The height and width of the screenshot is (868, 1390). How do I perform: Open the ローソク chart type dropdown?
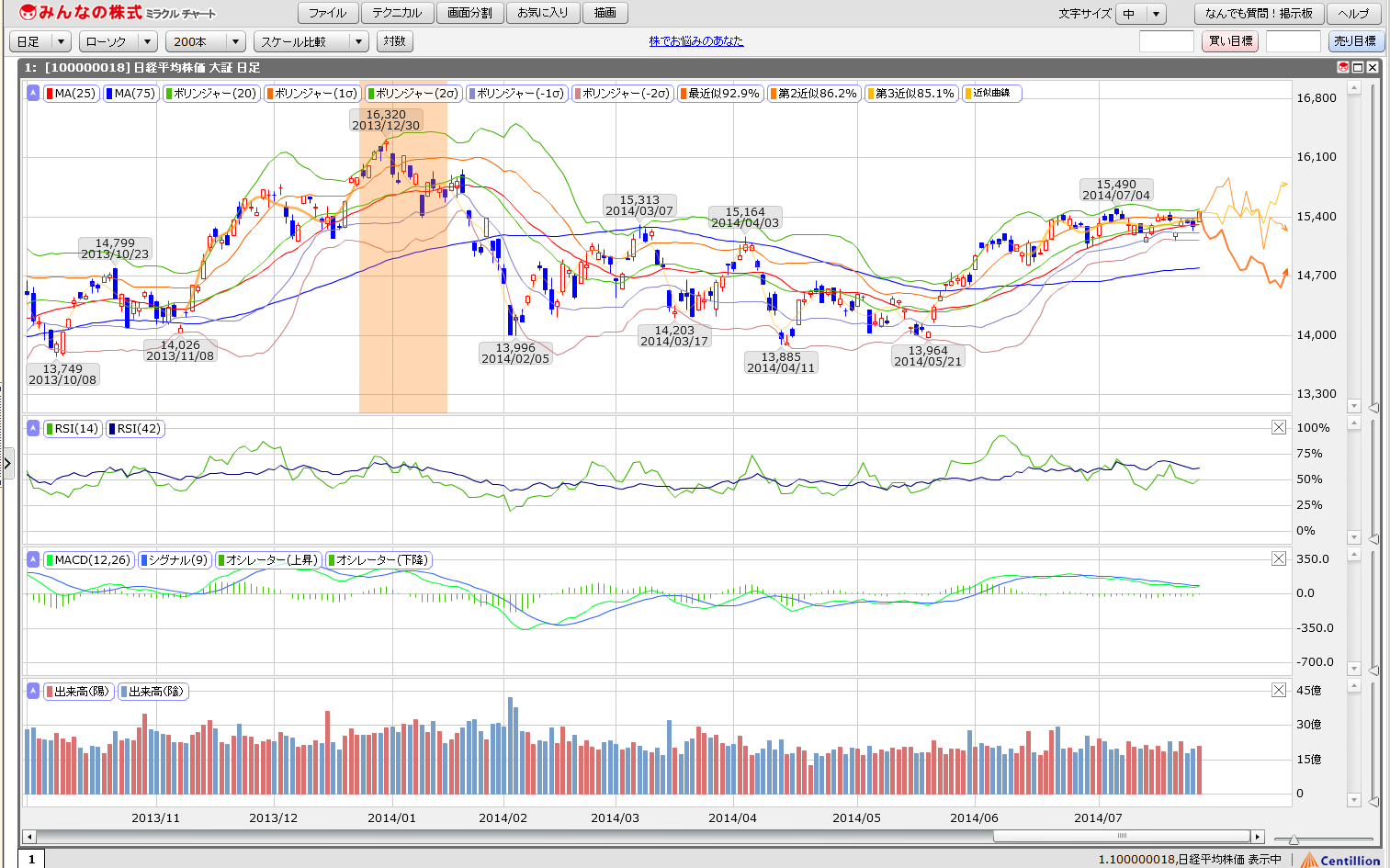(x=119, y=41)
